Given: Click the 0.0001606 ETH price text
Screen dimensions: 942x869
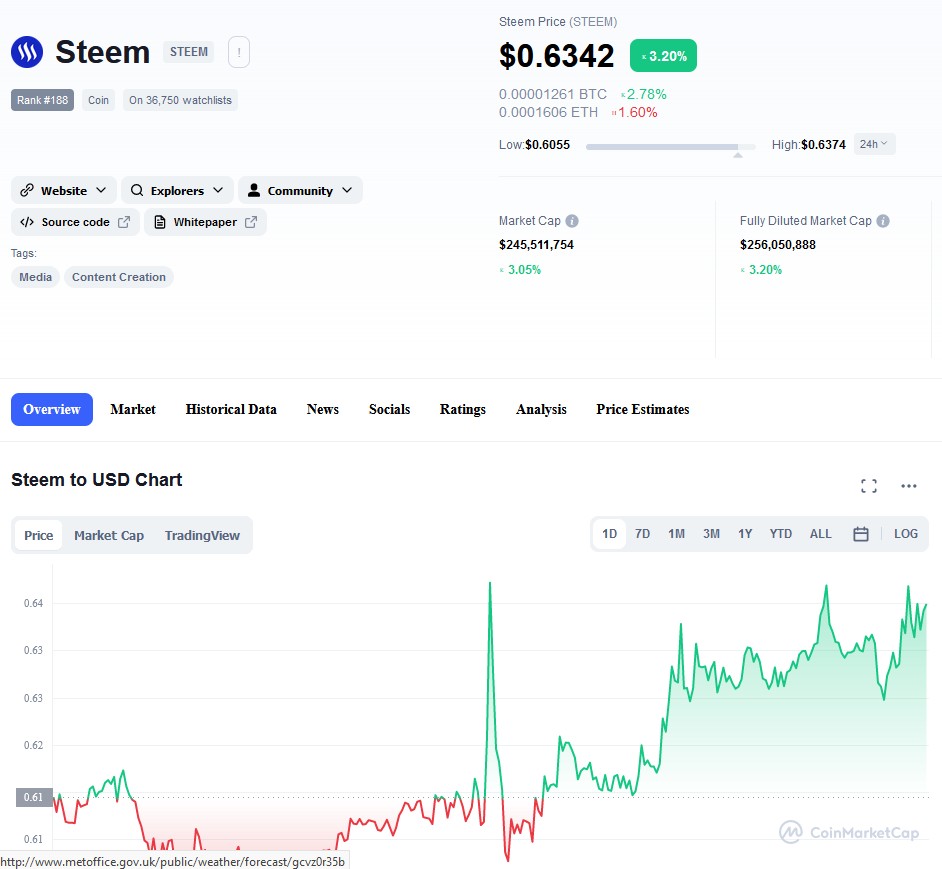Looking at the screenshot, I should pyautogui.click(x=548, y=112).
